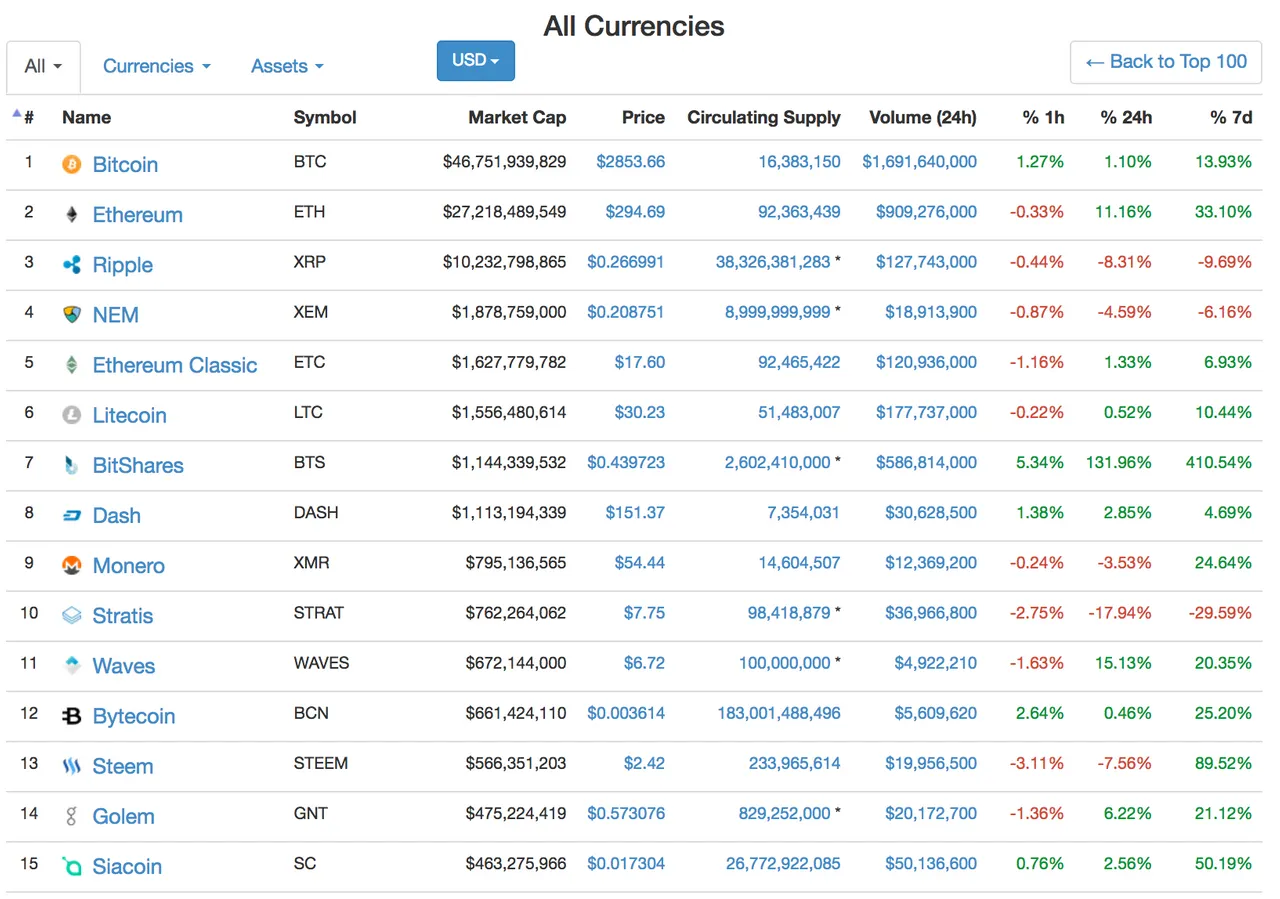Open the Litecoin name link
1280x899 pixels.
130,415
